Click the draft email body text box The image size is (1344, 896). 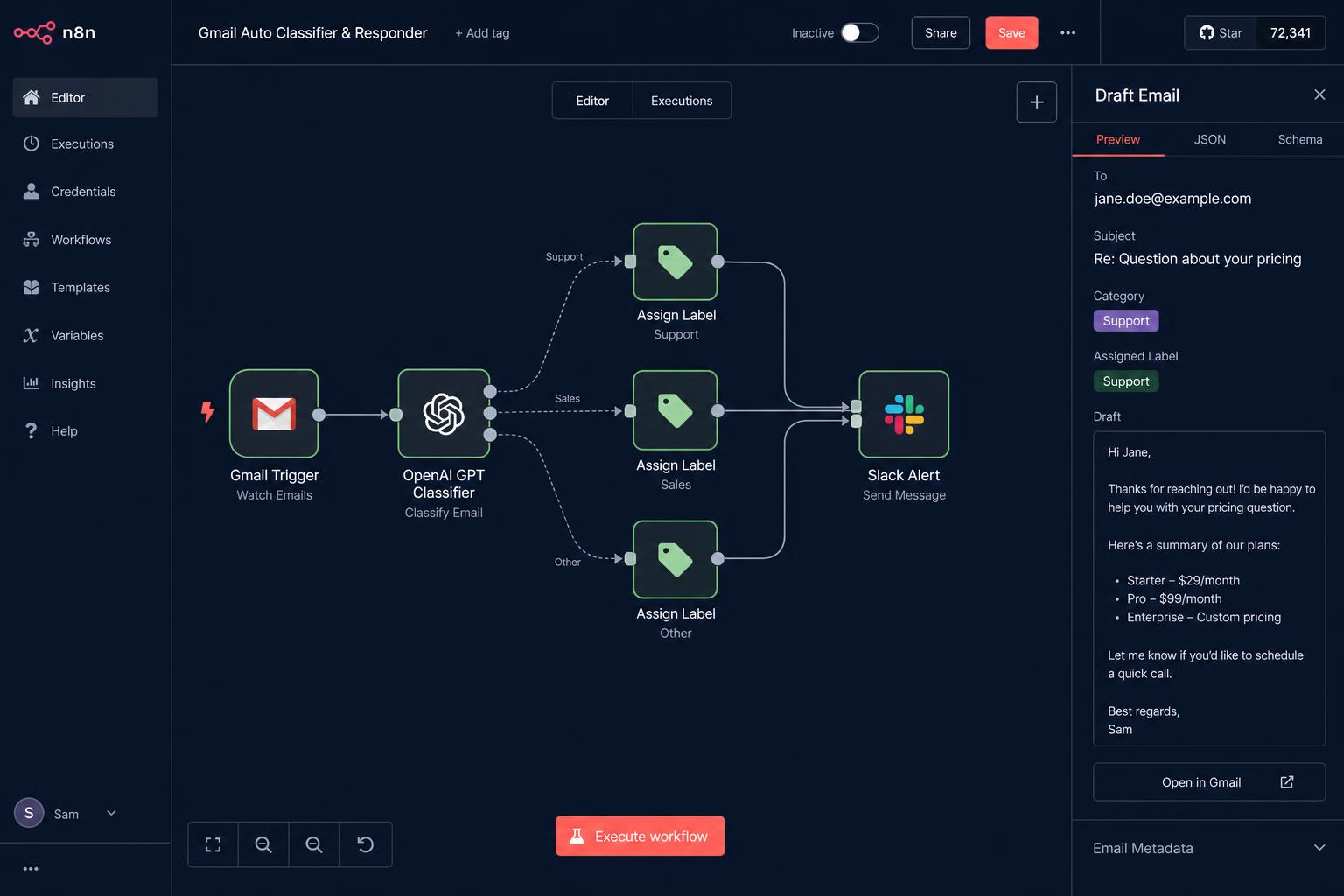tap(1209, 589)
